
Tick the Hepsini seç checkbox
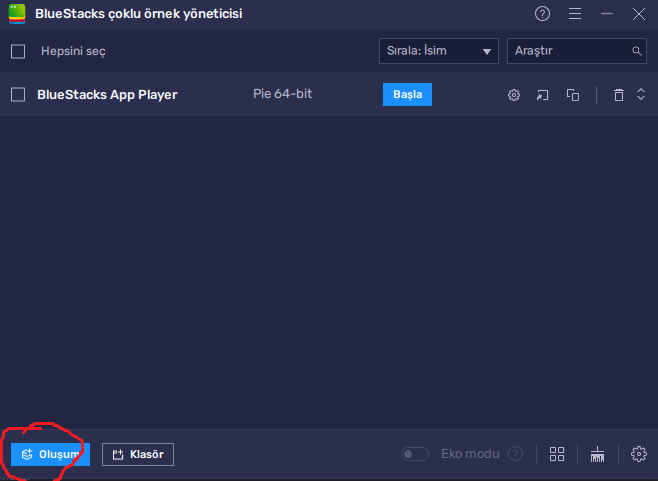18,52
